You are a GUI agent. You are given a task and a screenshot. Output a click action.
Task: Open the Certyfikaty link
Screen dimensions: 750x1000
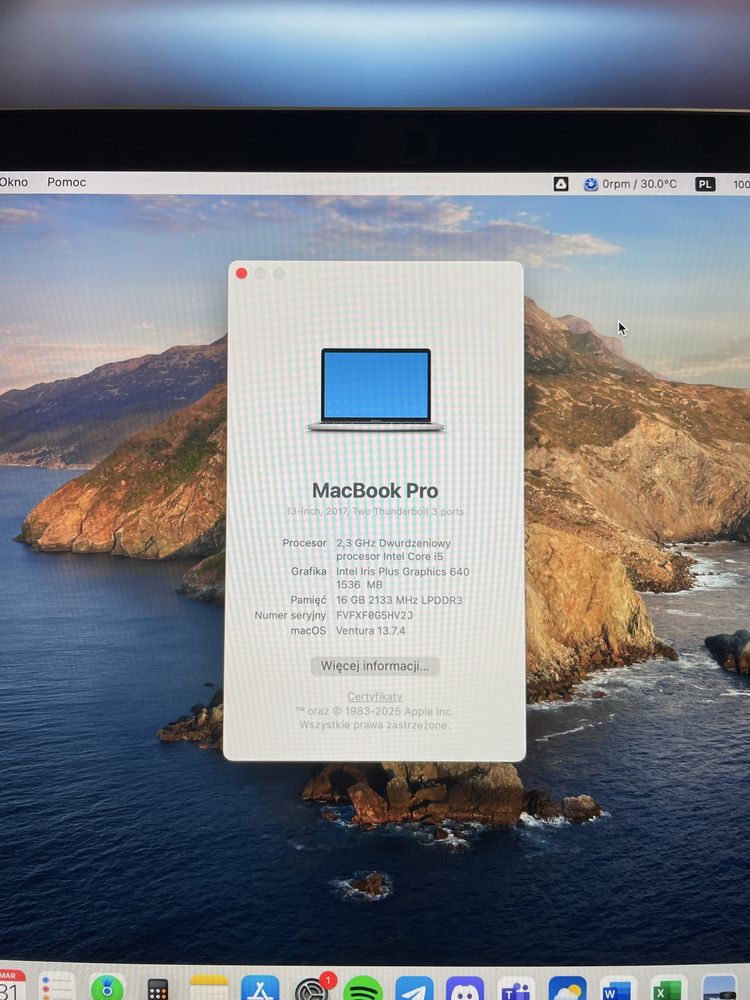click(374, 696)
